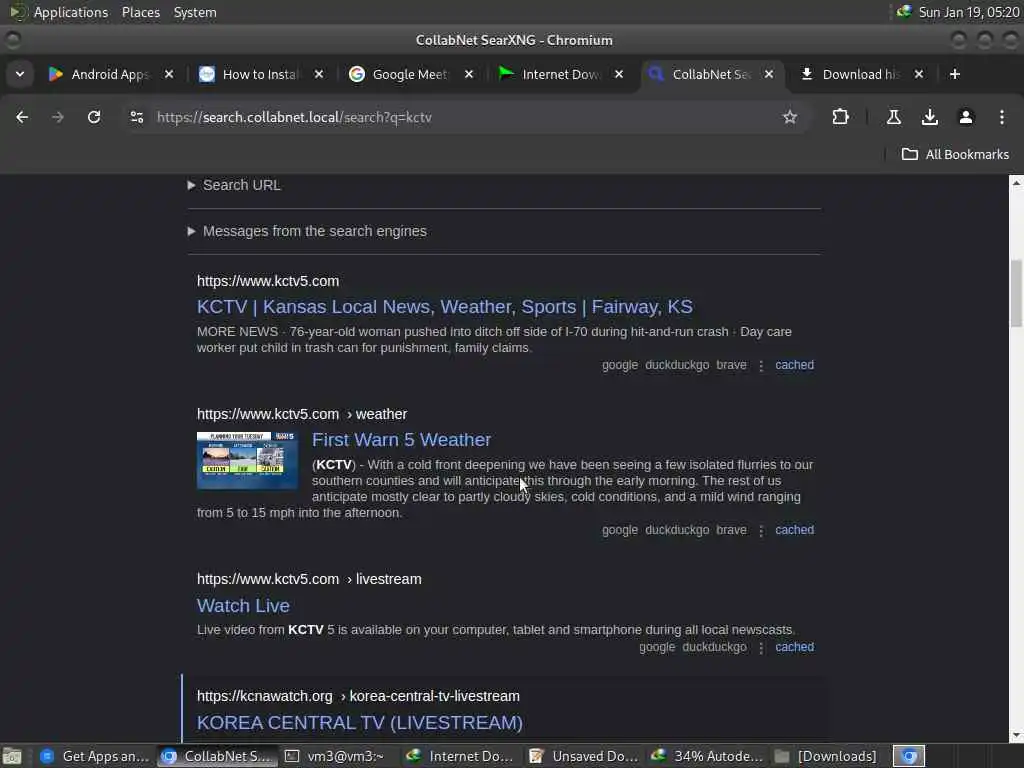1024x768 pixels.
Task: Open the tab search dropdown
Action: coord(20,74)
